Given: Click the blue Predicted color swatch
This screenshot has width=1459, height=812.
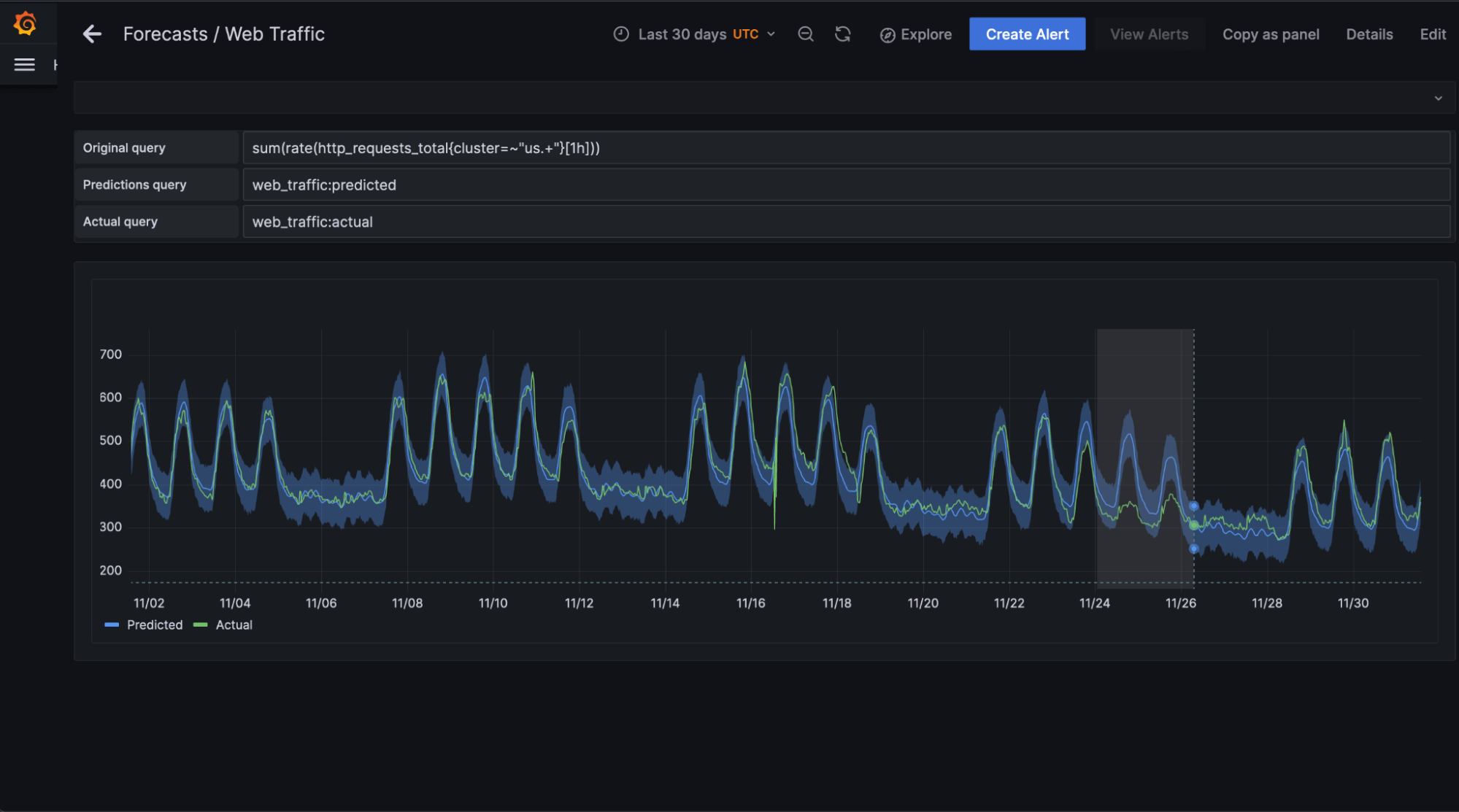Looking at the screenshot, I should tap(112, 625).
